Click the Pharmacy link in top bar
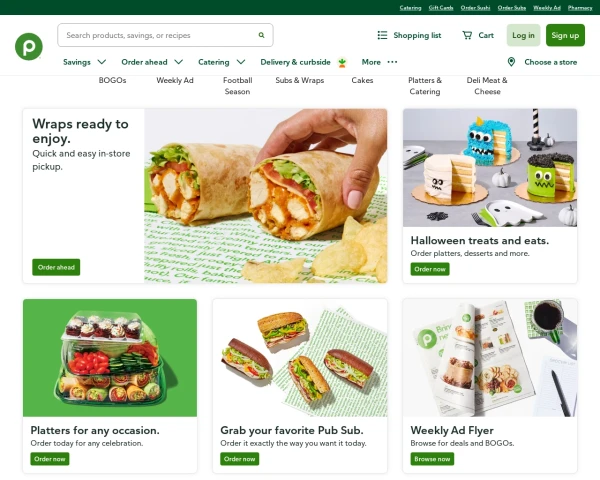 (580, 8)
